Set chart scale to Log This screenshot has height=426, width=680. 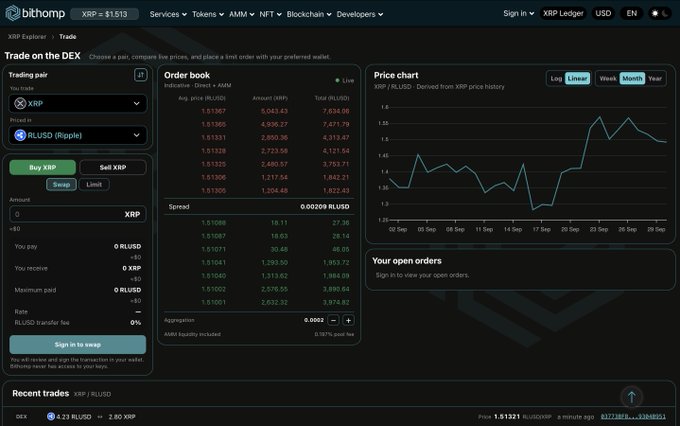click(x=556, y=79)
